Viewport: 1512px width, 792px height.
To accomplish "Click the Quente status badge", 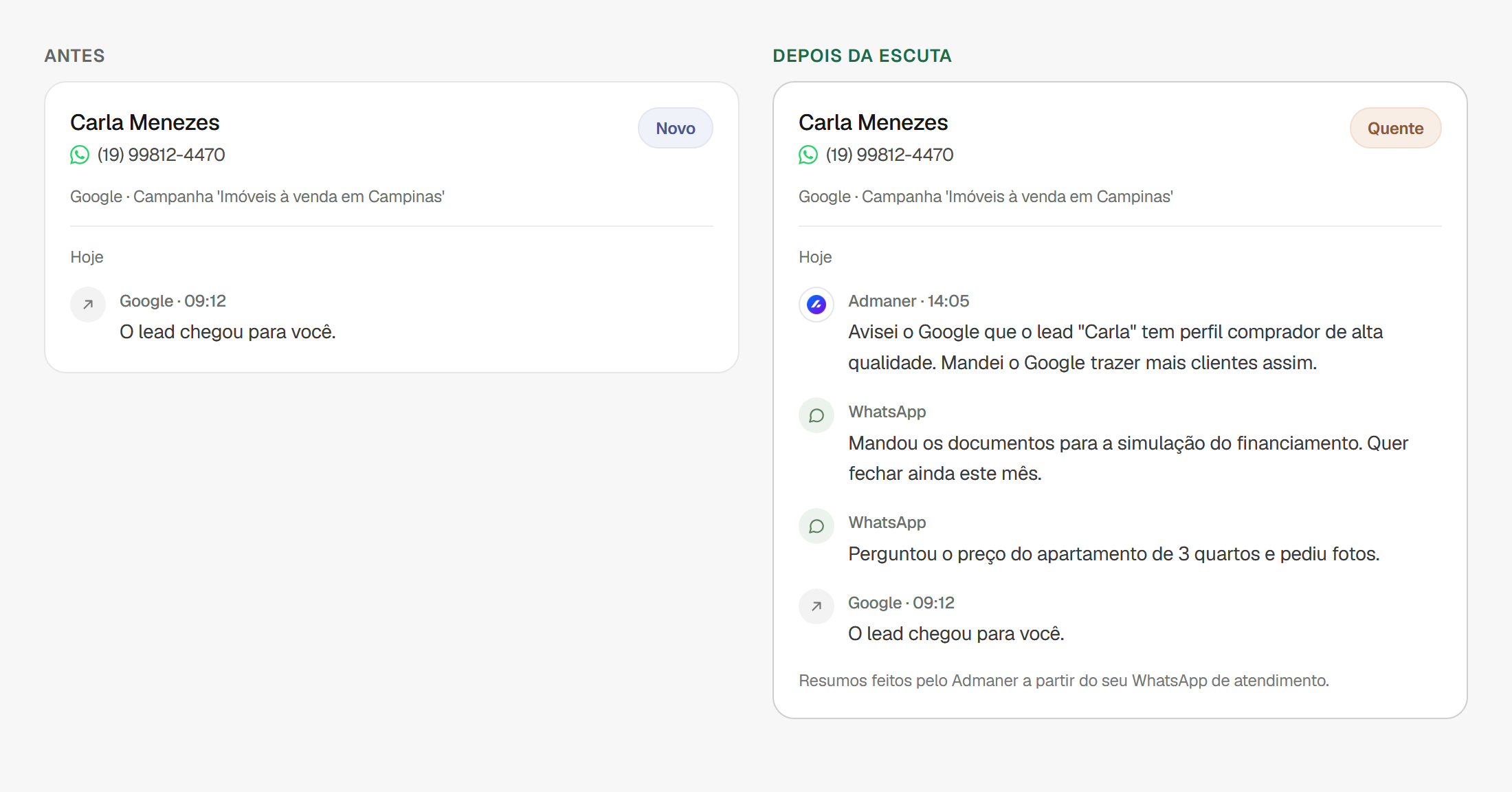I will pyautogui.click(x=1396, y=128).
